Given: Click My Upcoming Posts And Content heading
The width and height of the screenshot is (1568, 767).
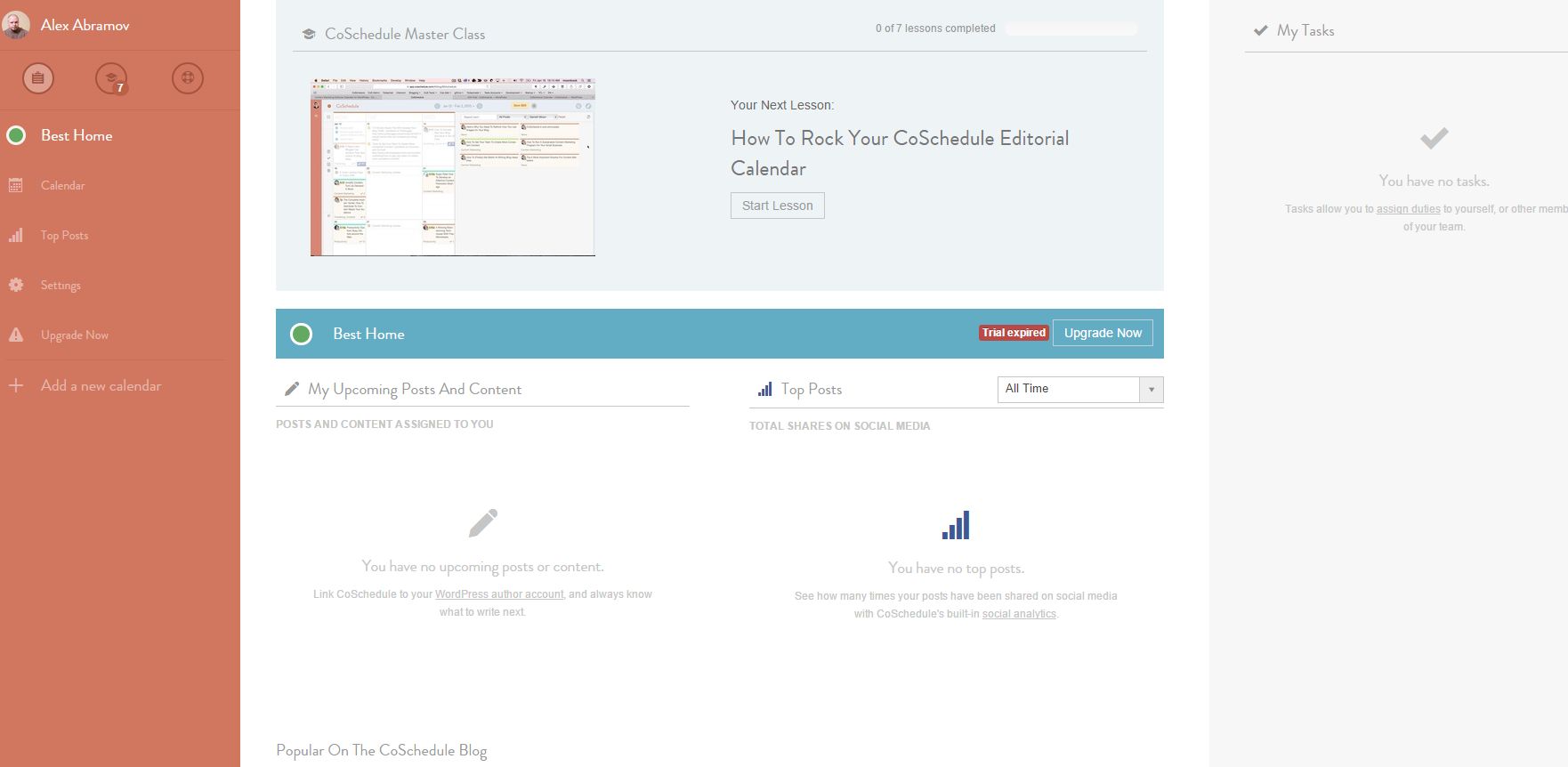Looking at the screenshot, I should click(415, 389).
